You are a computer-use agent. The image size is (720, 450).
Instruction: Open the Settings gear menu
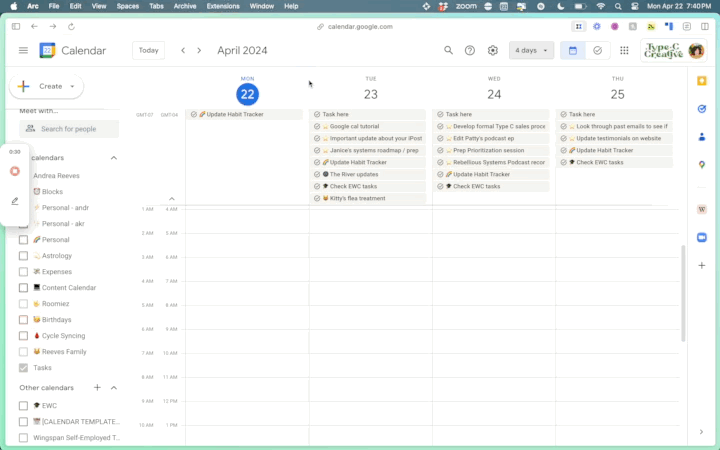[x=492, y=50]
